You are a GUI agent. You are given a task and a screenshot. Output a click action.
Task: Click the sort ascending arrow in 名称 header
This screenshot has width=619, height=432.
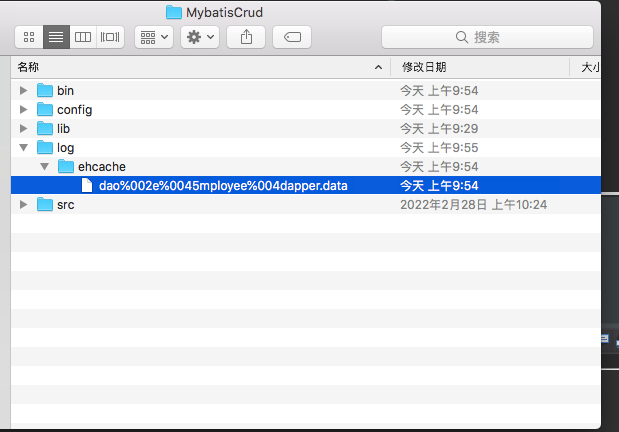point(378,67)
